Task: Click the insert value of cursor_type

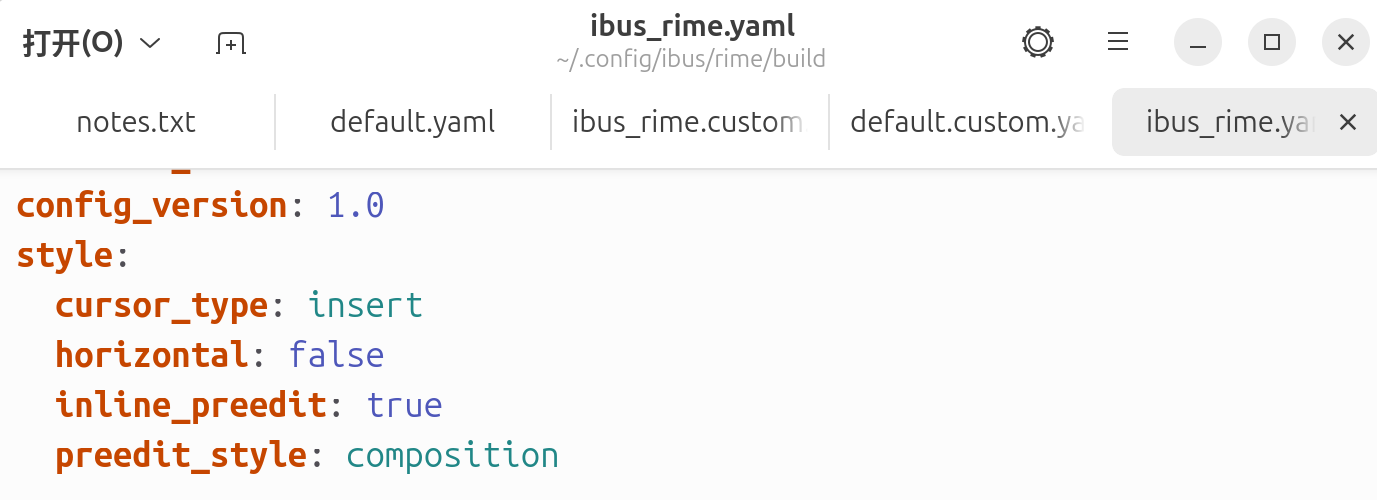Action: click(x=365, y=305)
